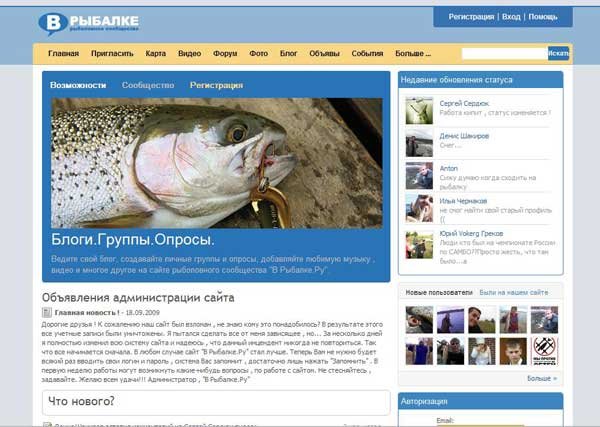The height and width of the screenshot is (427, 600).
Task: Expand the Больше ... navigation menu
Action: pos(413,54)
